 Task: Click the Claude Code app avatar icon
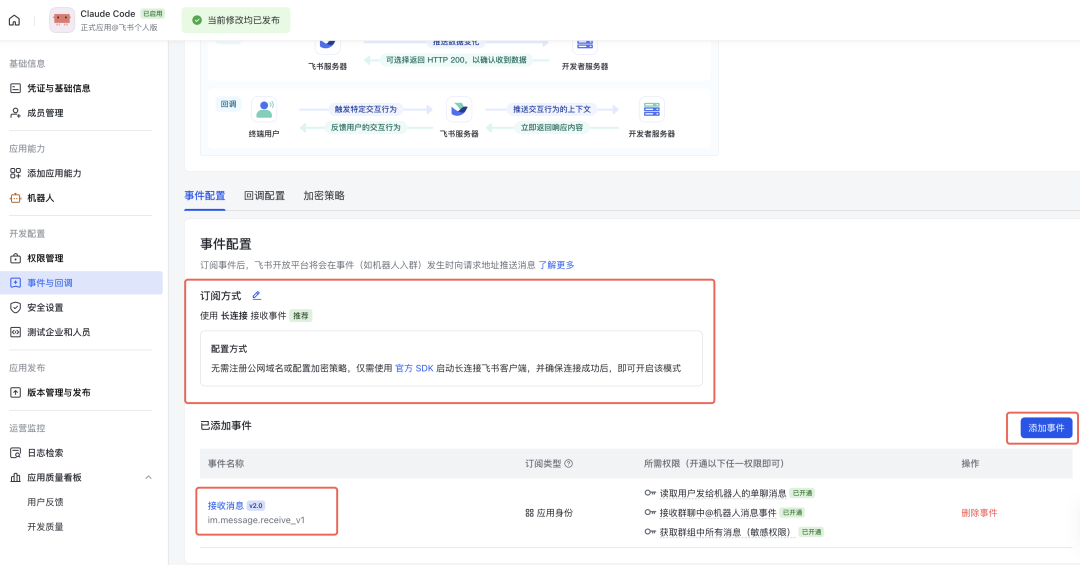click(x=62, y=20)
